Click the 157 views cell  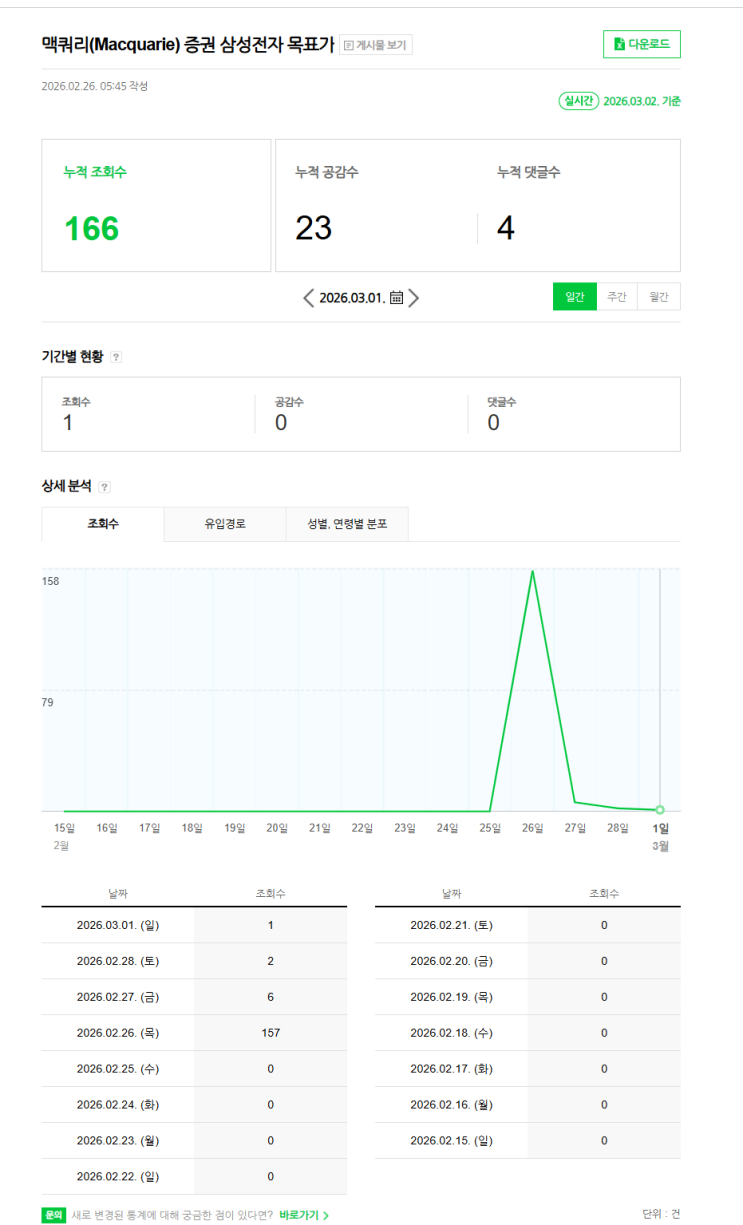coord(270,1033)
